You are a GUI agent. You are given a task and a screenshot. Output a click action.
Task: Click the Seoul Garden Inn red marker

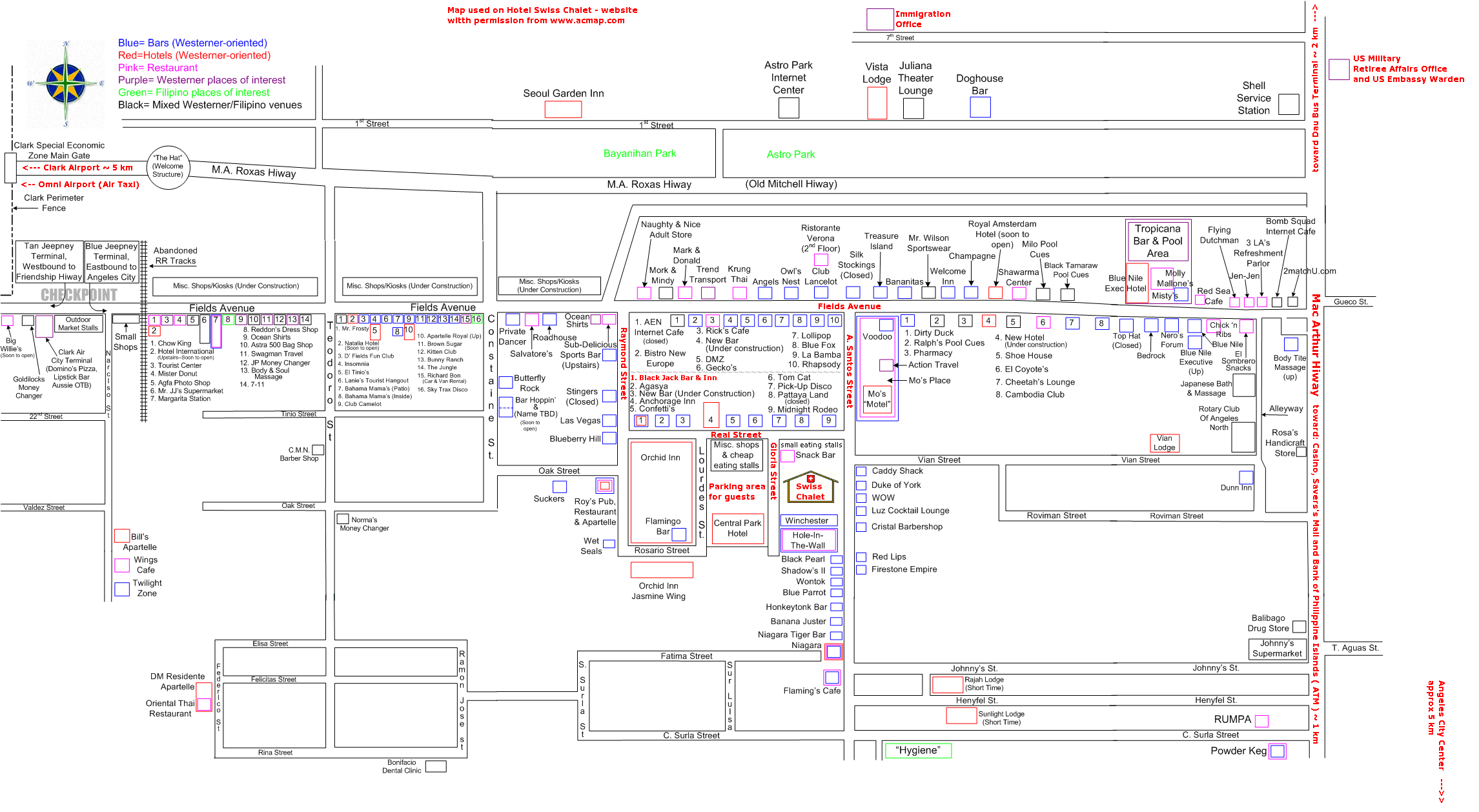pyautogui.click(x=563, y=109)
